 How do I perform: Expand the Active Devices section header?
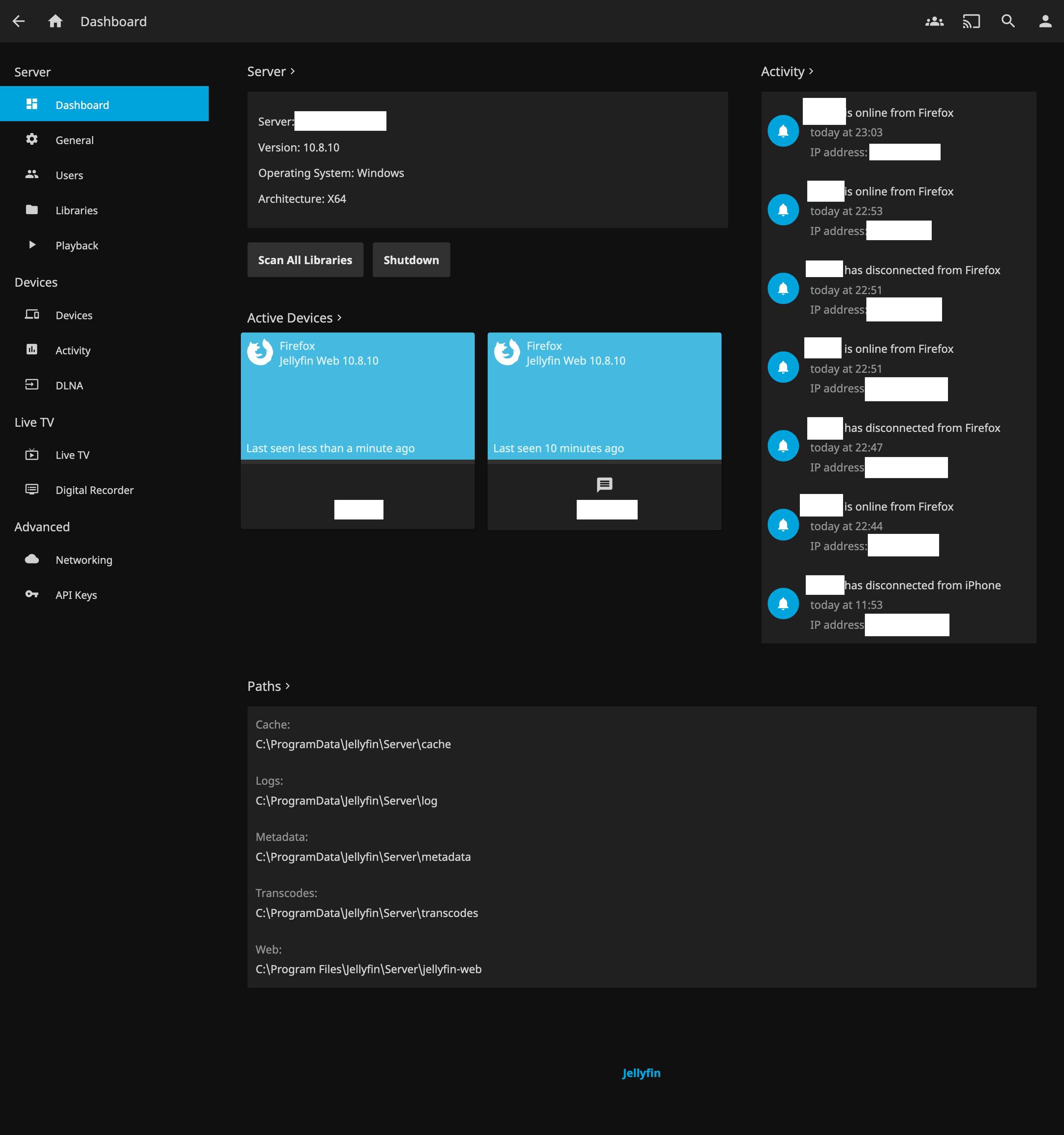click(x=294, y=318)
